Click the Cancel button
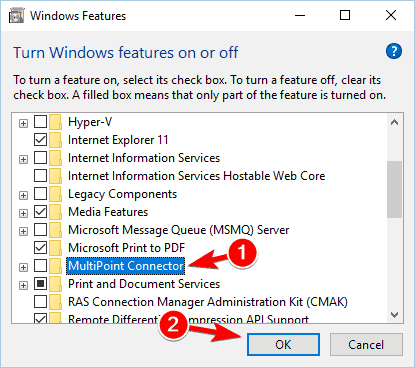This screenshot has width=415, height=368. coord(366,345)
